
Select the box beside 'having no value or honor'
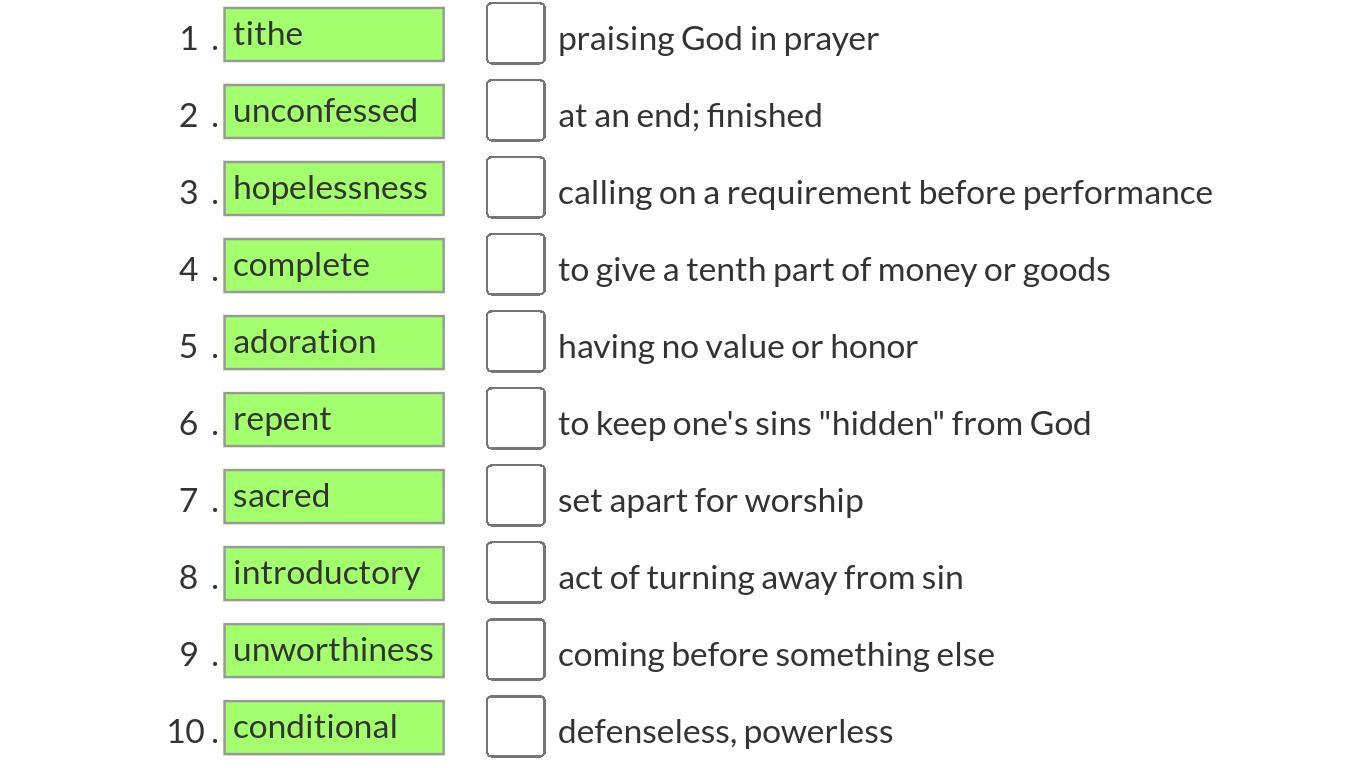pyautogui.click(x=516, y=342)
